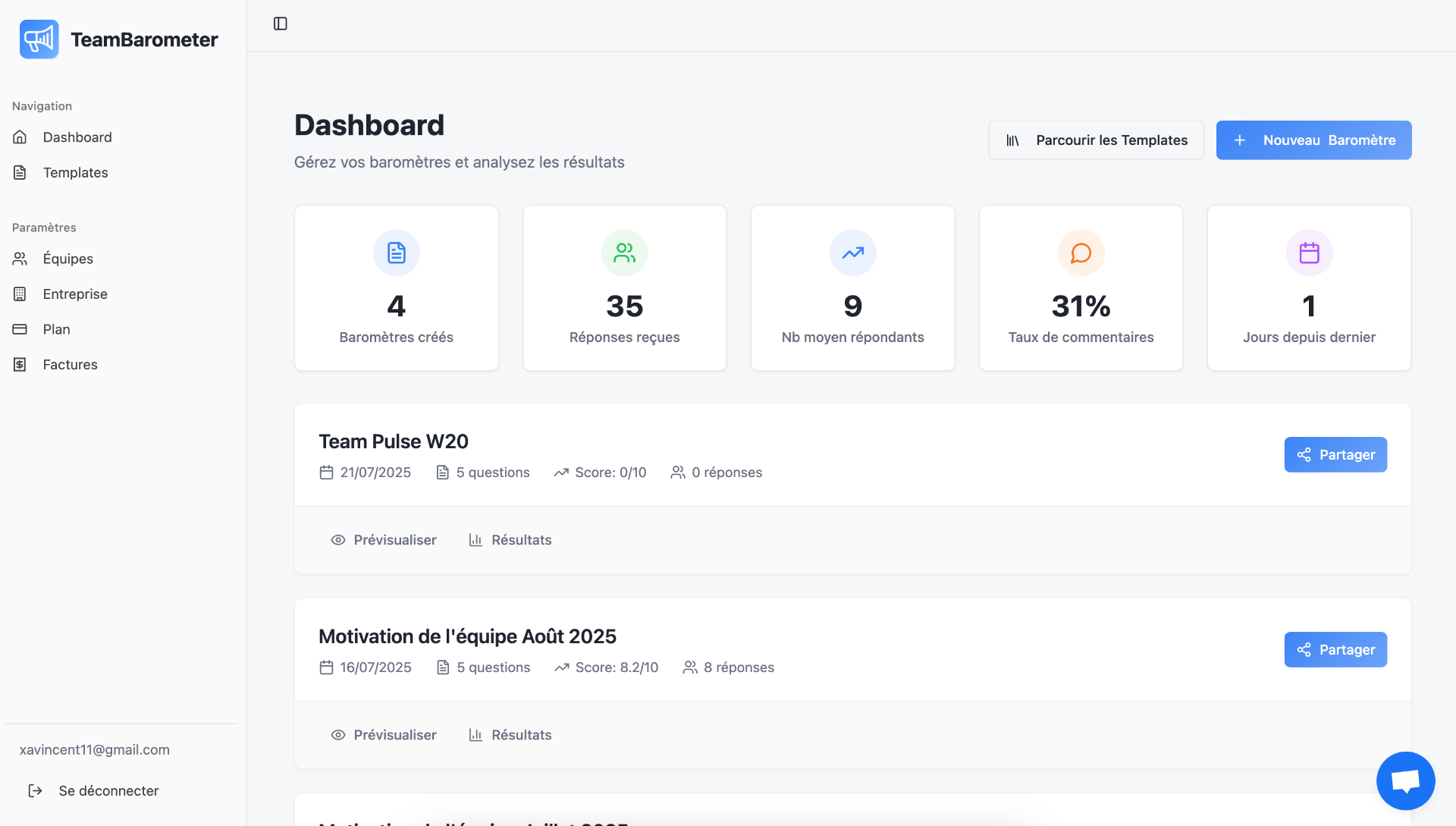The image size is (1456, 826).
Task: Click the Team Pulse W20 title
Action: click(394, 441)
